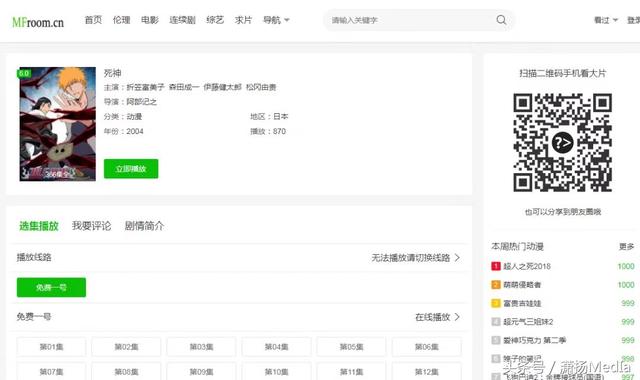640x380 pixels.
Task: Expand the 导航 dropdown menu
Action: [276, 20]
